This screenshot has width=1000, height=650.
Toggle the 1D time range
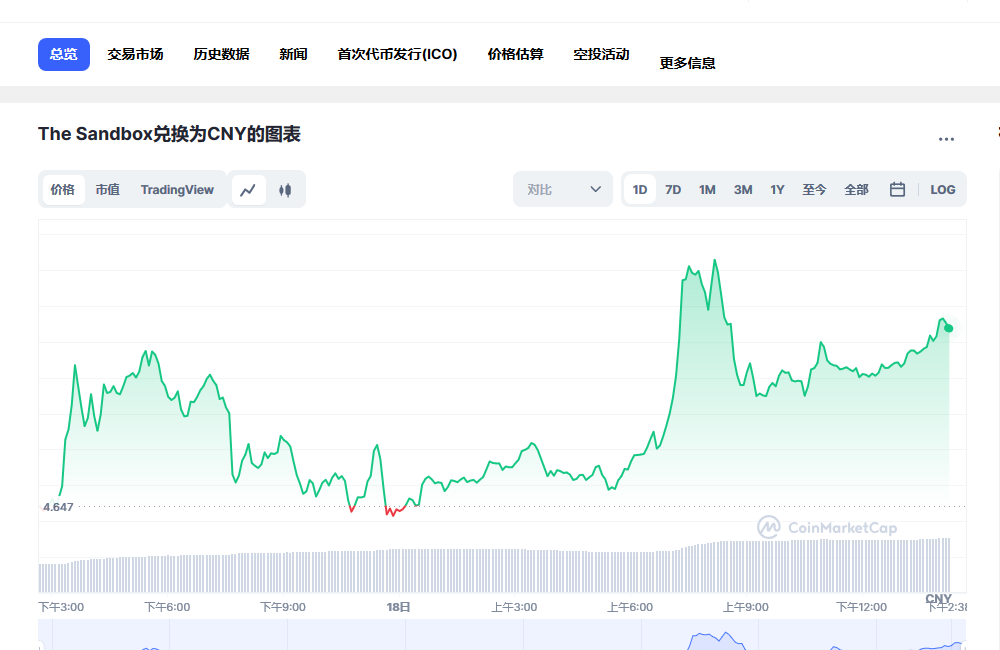tap(639, 189)
